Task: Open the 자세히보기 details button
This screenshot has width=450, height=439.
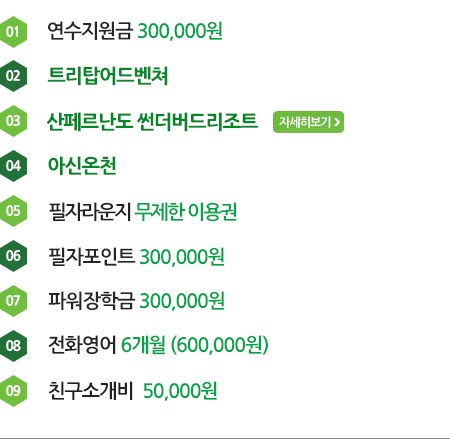Action: [x=308, y=122]
